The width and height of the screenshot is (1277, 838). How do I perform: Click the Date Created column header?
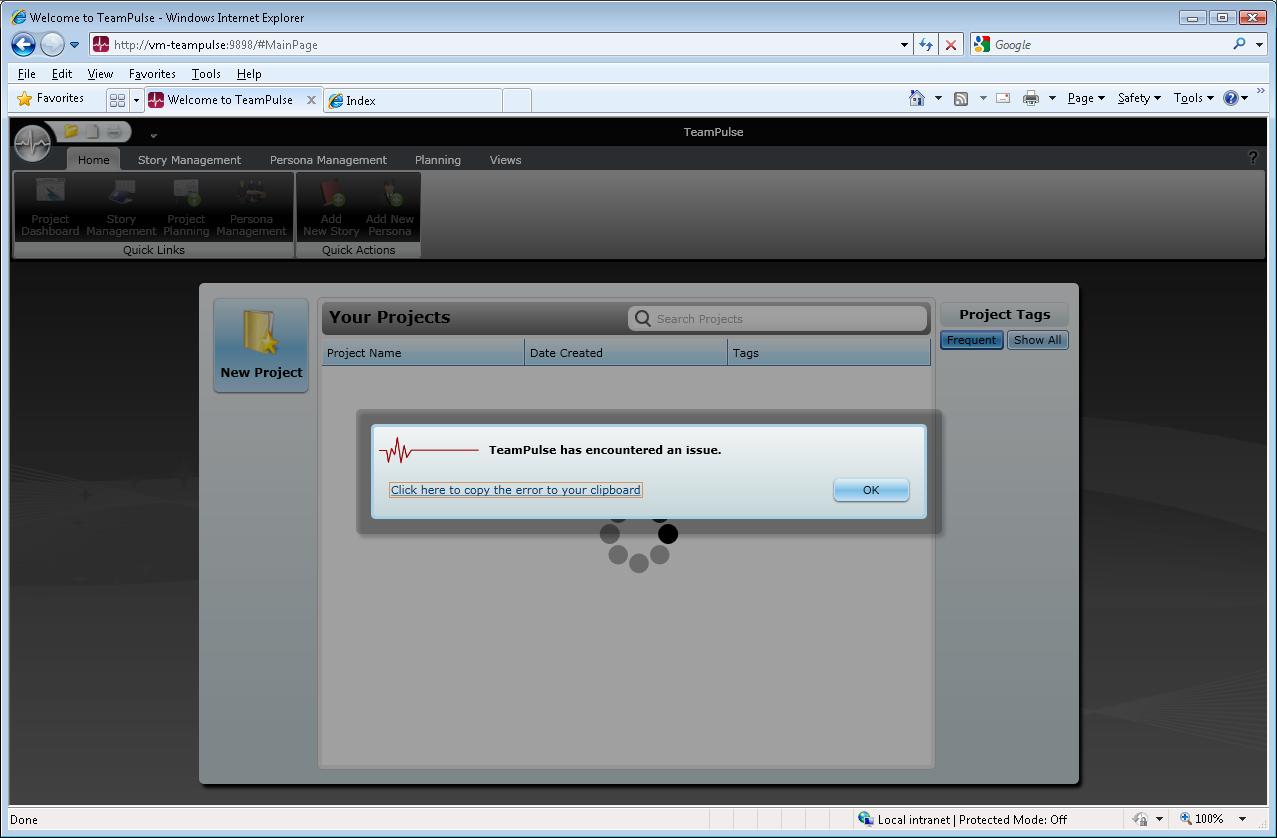click(x=626, y=352)
